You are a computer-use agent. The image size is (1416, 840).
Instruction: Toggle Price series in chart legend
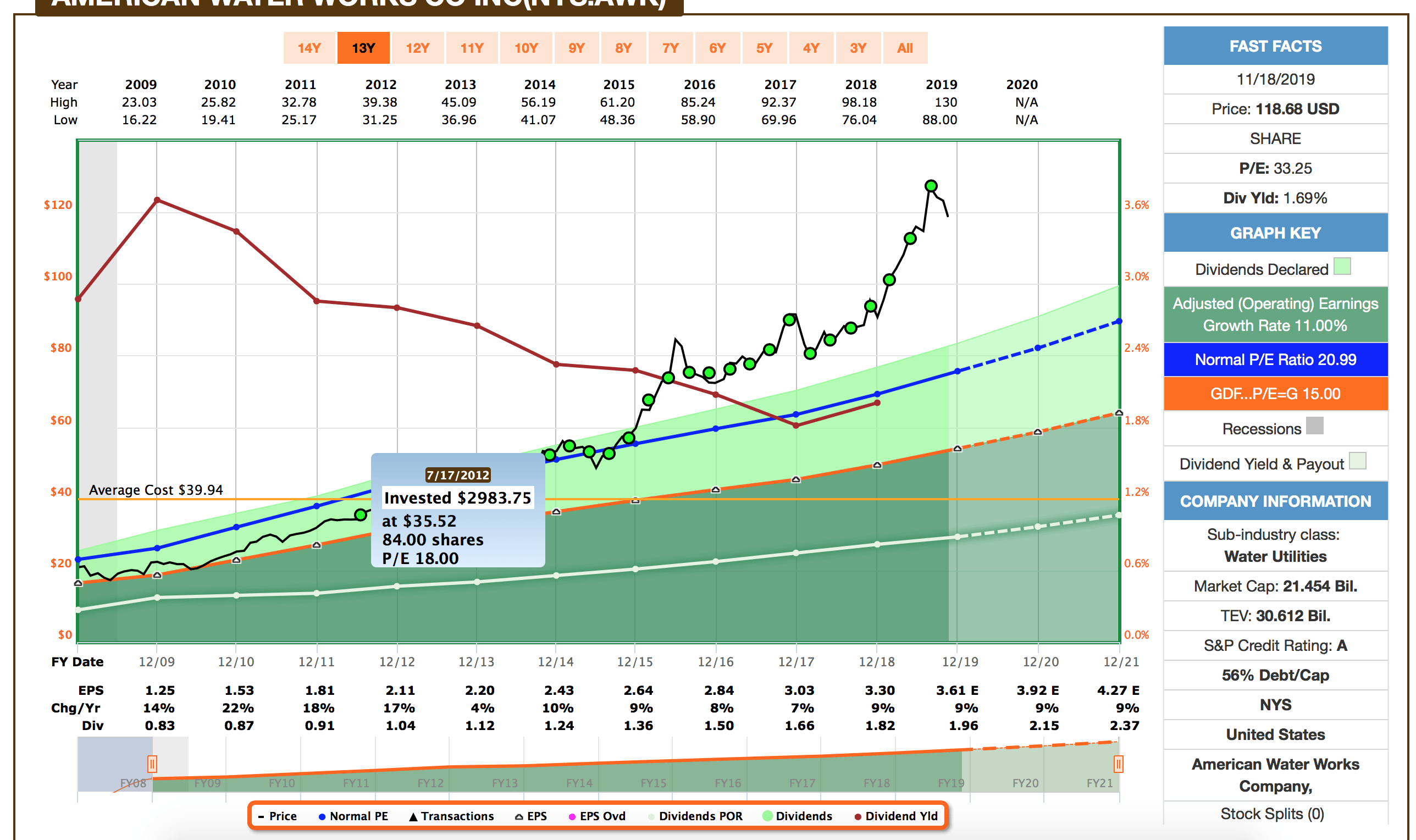(277, 816)
